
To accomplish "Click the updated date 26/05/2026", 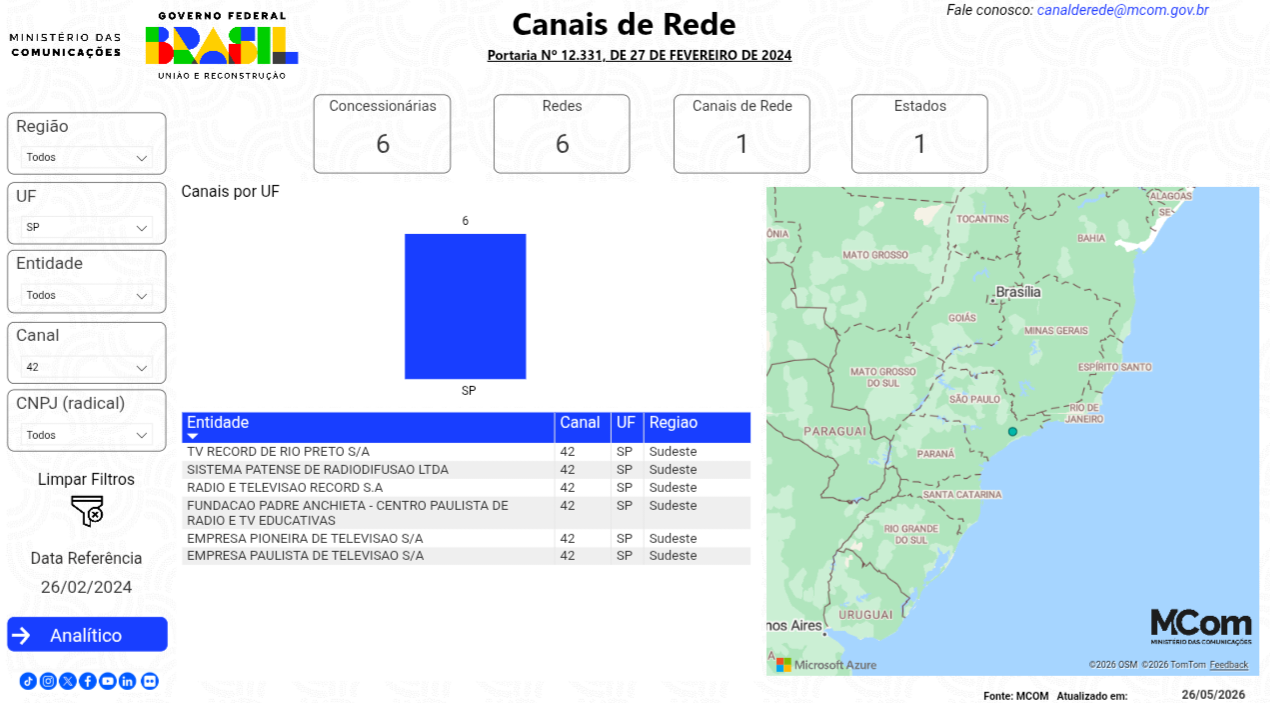I will click(x=1213, y=695).
